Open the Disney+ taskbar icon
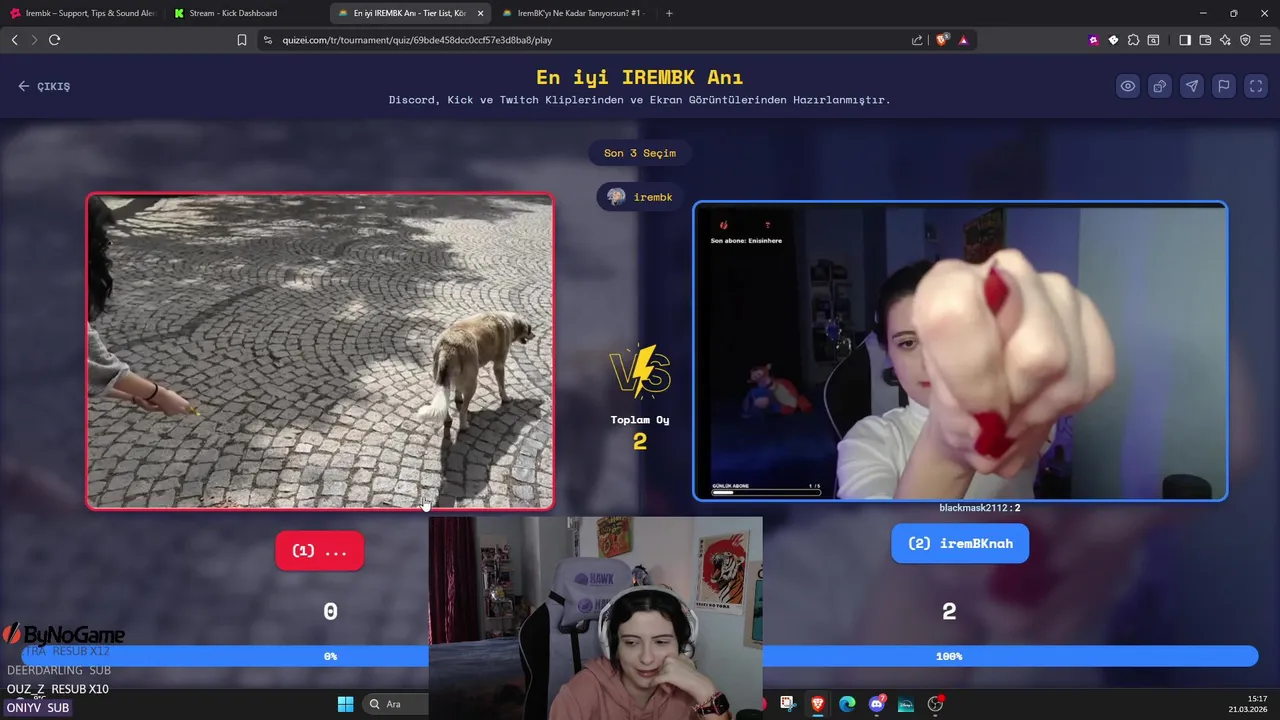The width and height of the screenshot is (1280, 720). click(x=906, y=704)
